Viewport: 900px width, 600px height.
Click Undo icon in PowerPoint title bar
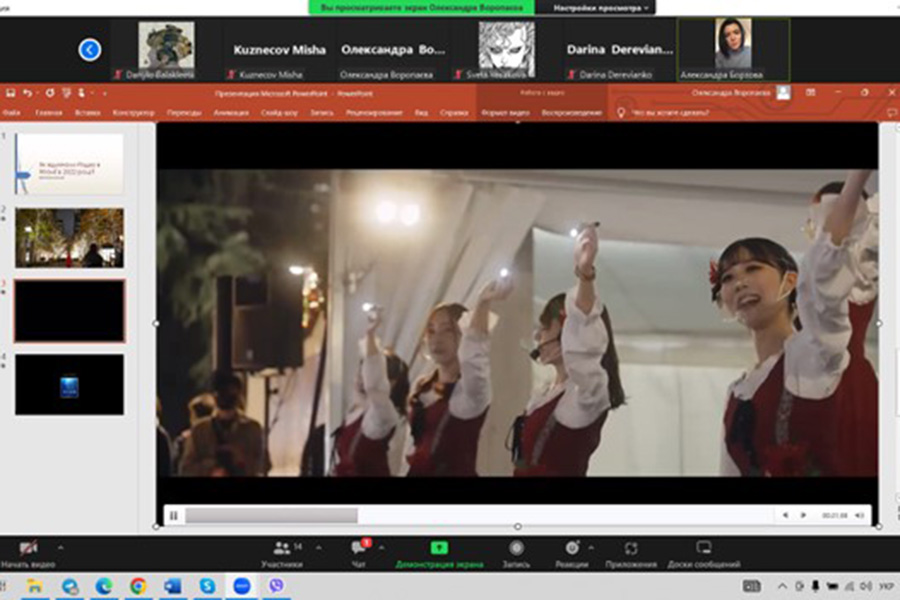pyautogui.click(x=27, y=92)
